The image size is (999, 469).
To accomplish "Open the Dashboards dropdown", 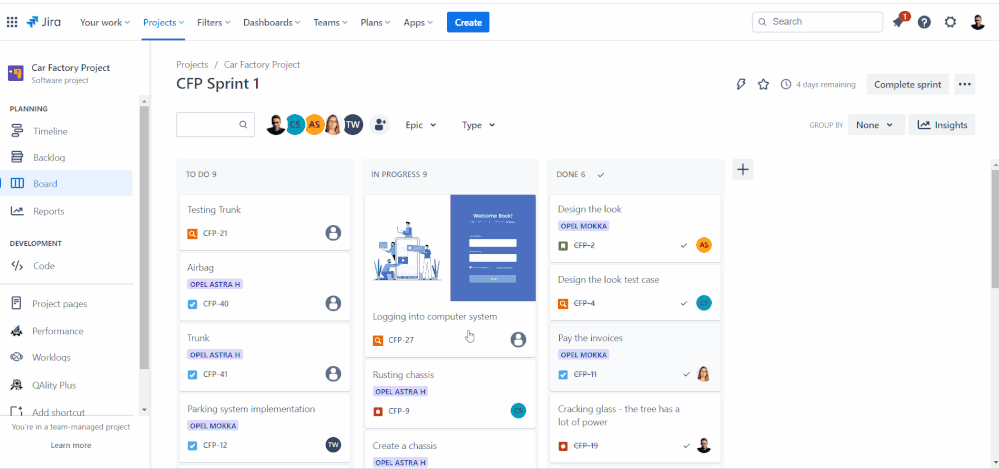I will coord(271,22).
